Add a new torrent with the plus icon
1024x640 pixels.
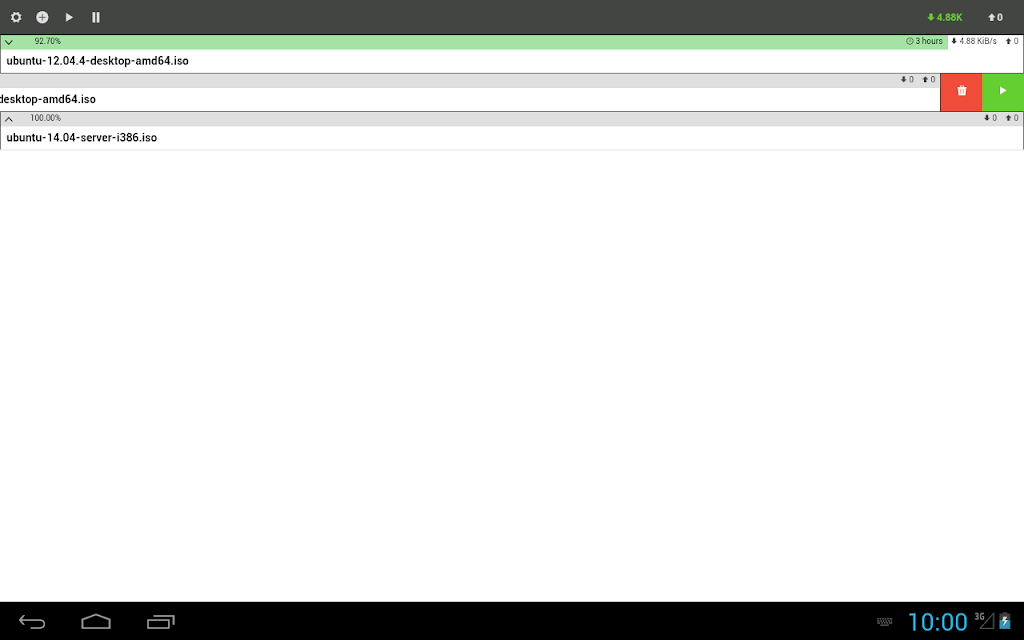coord(42,17)
